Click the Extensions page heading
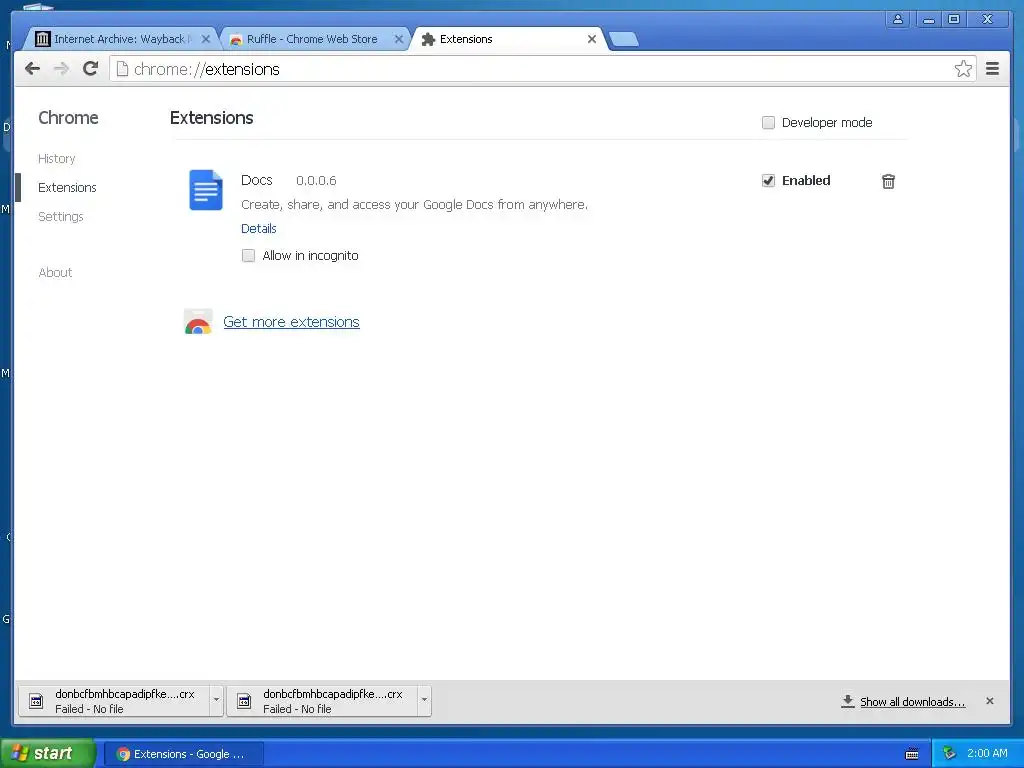The width and height of the screenshot is (1024, 768). click(212, 118)
